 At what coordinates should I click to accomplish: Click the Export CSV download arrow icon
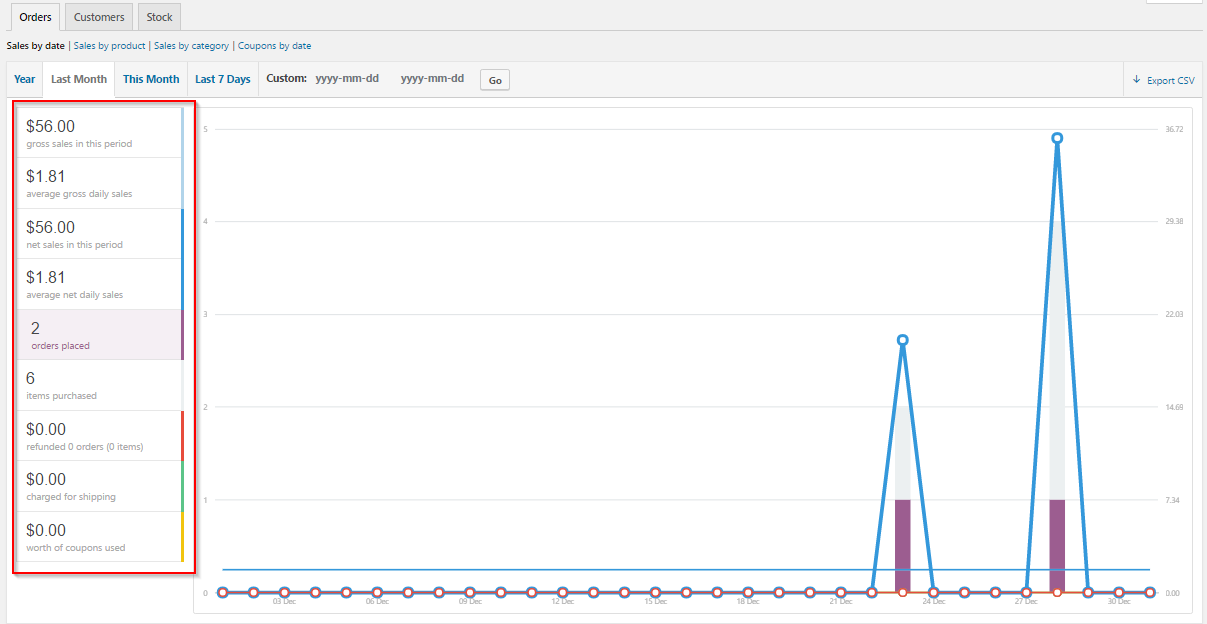pyautogui.click(x=1136, y=80)
